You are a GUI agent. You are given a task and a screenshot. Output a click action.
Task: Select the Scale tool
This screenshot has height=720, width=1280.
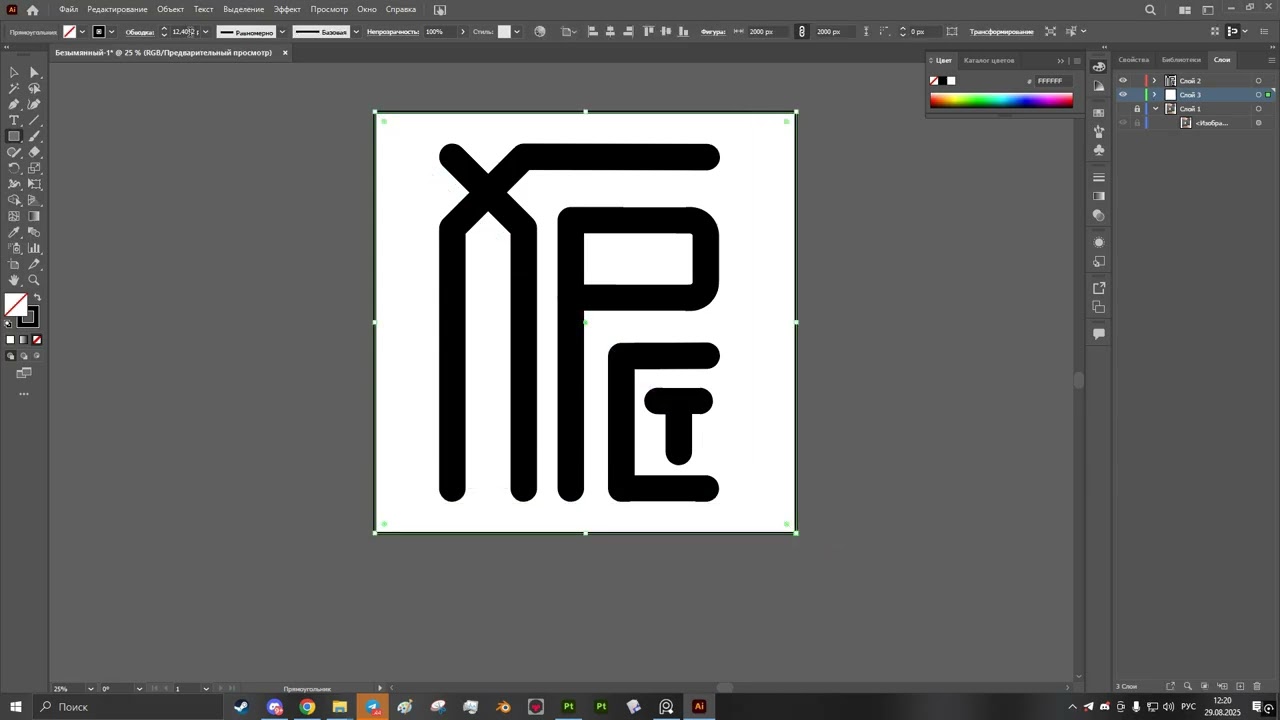34,168
